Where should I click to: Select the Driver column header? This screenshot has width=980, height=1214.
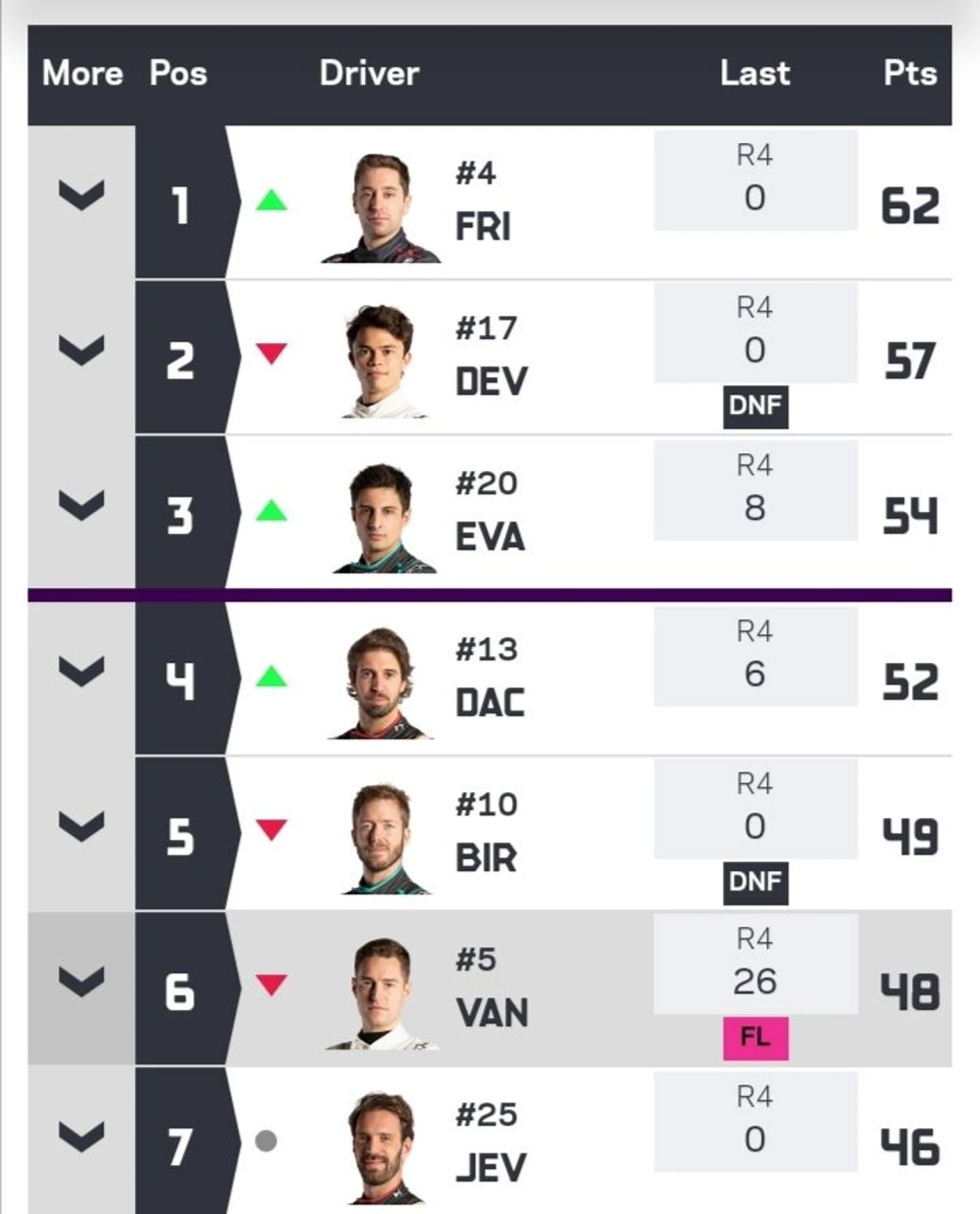point(369,73)
